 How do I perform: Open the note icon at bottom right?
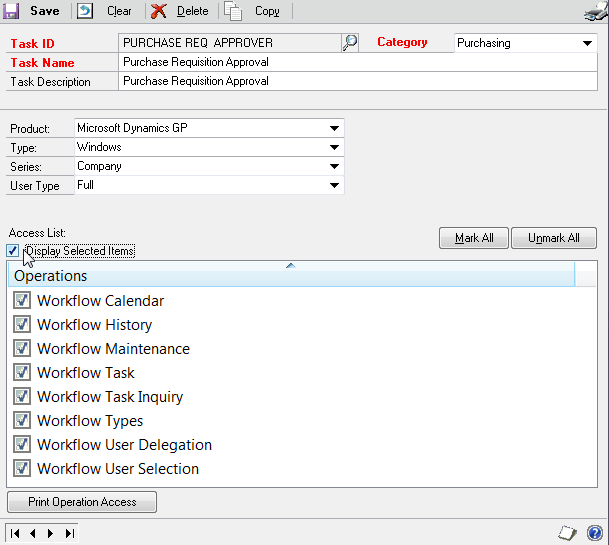click(566, 533)
